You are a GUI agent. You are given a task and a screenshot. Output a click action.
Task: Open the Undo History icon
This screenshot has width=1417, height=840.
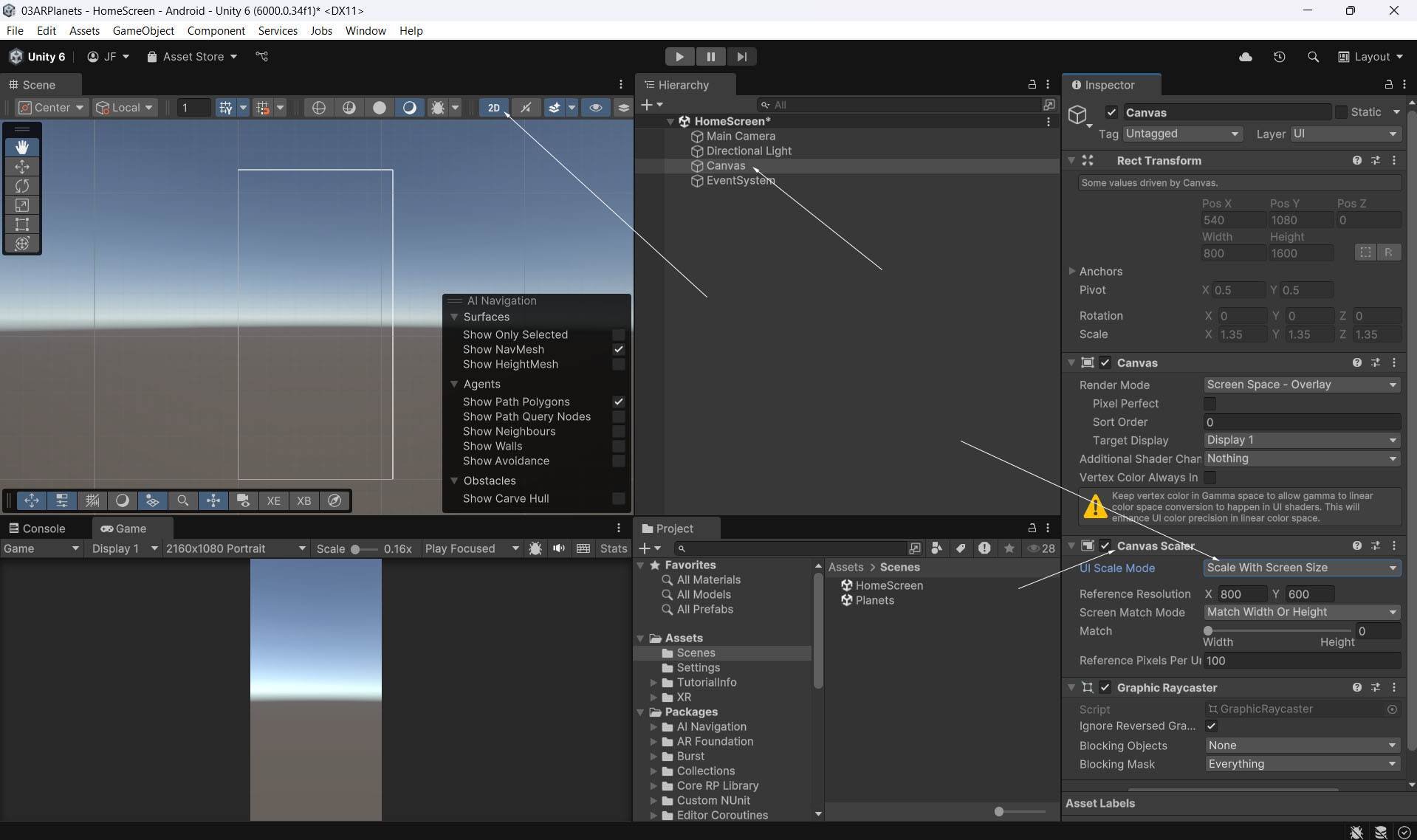point(1279,57)
